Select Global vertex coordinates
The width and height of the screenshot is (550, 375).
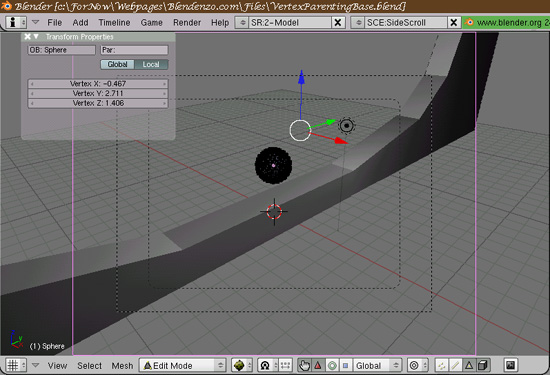tap(117, 64)
